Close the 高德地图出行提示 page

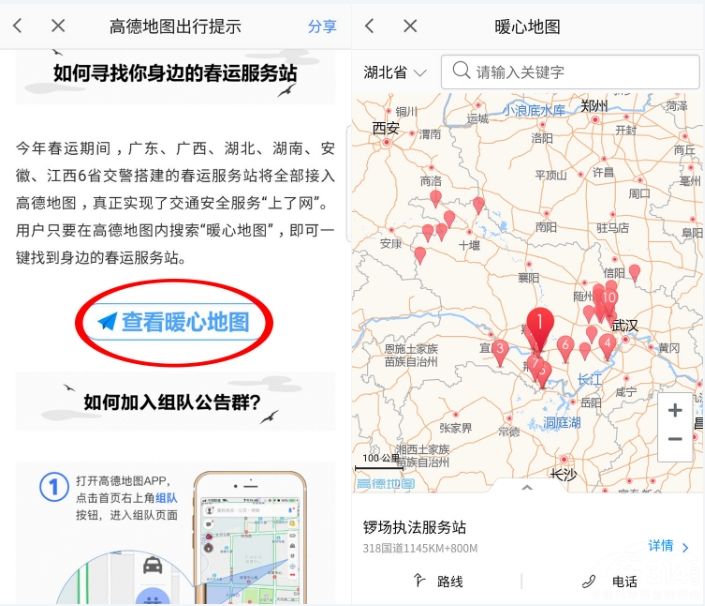coord(58,26)
